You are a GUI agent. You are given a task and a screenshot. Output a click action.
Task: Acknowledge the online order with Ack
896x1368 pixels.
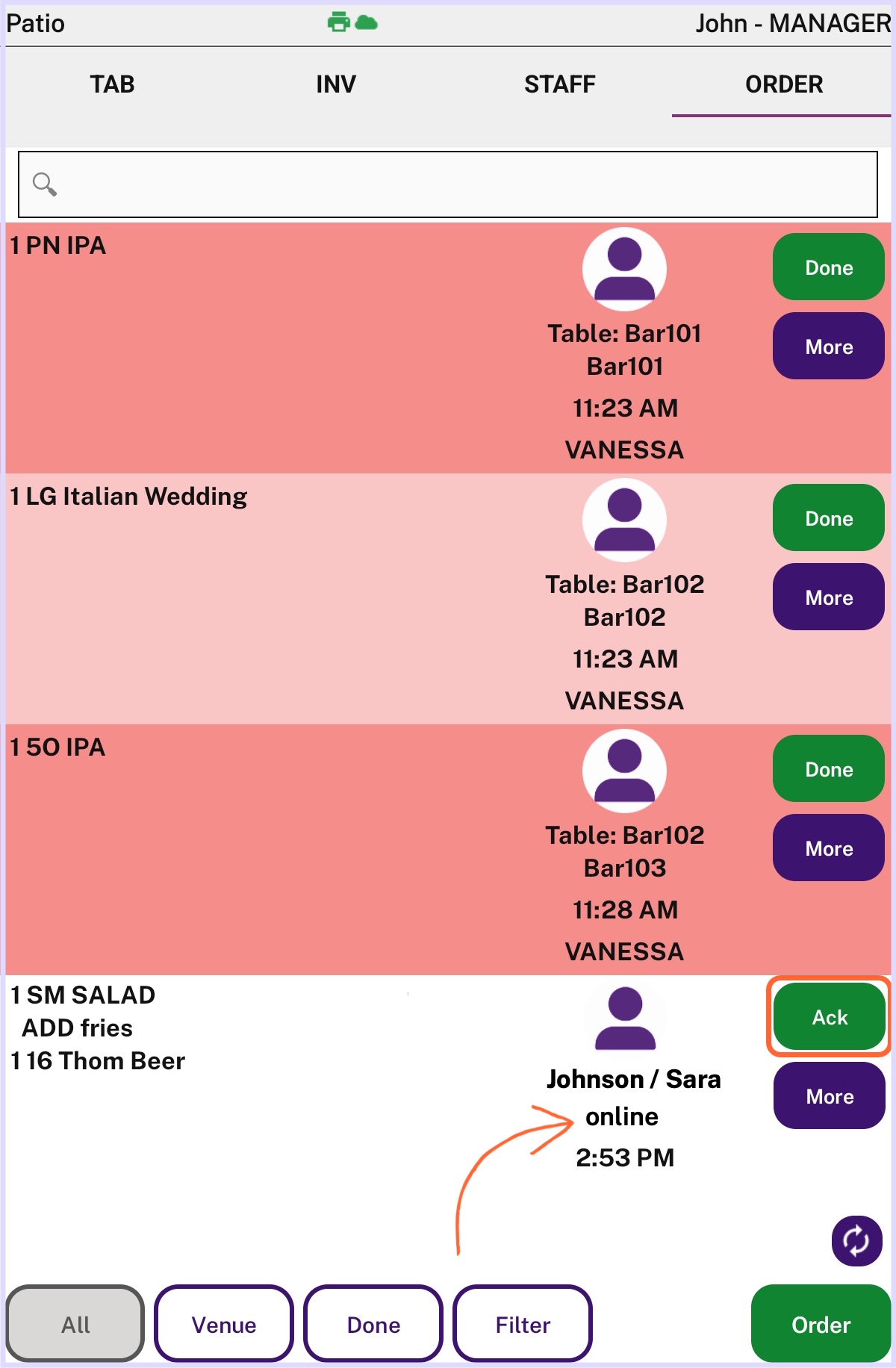[830, 1017]
